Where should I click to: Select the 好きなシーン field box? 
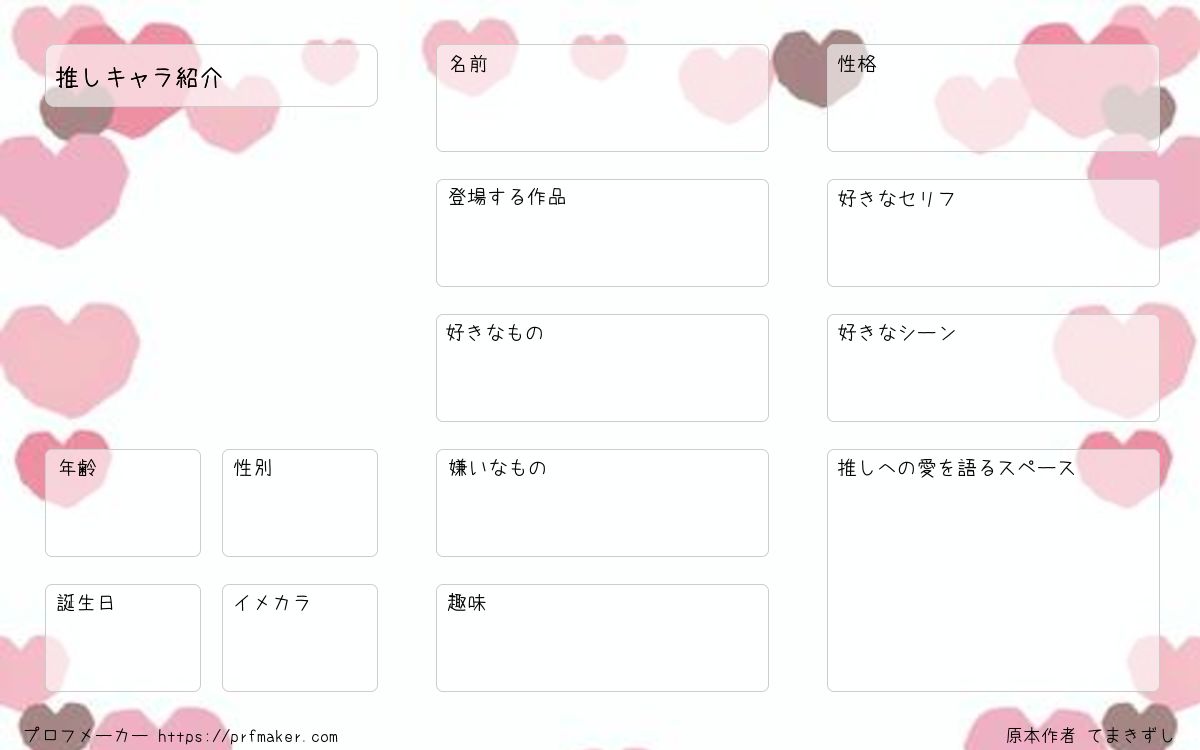(x=993, y=368)
